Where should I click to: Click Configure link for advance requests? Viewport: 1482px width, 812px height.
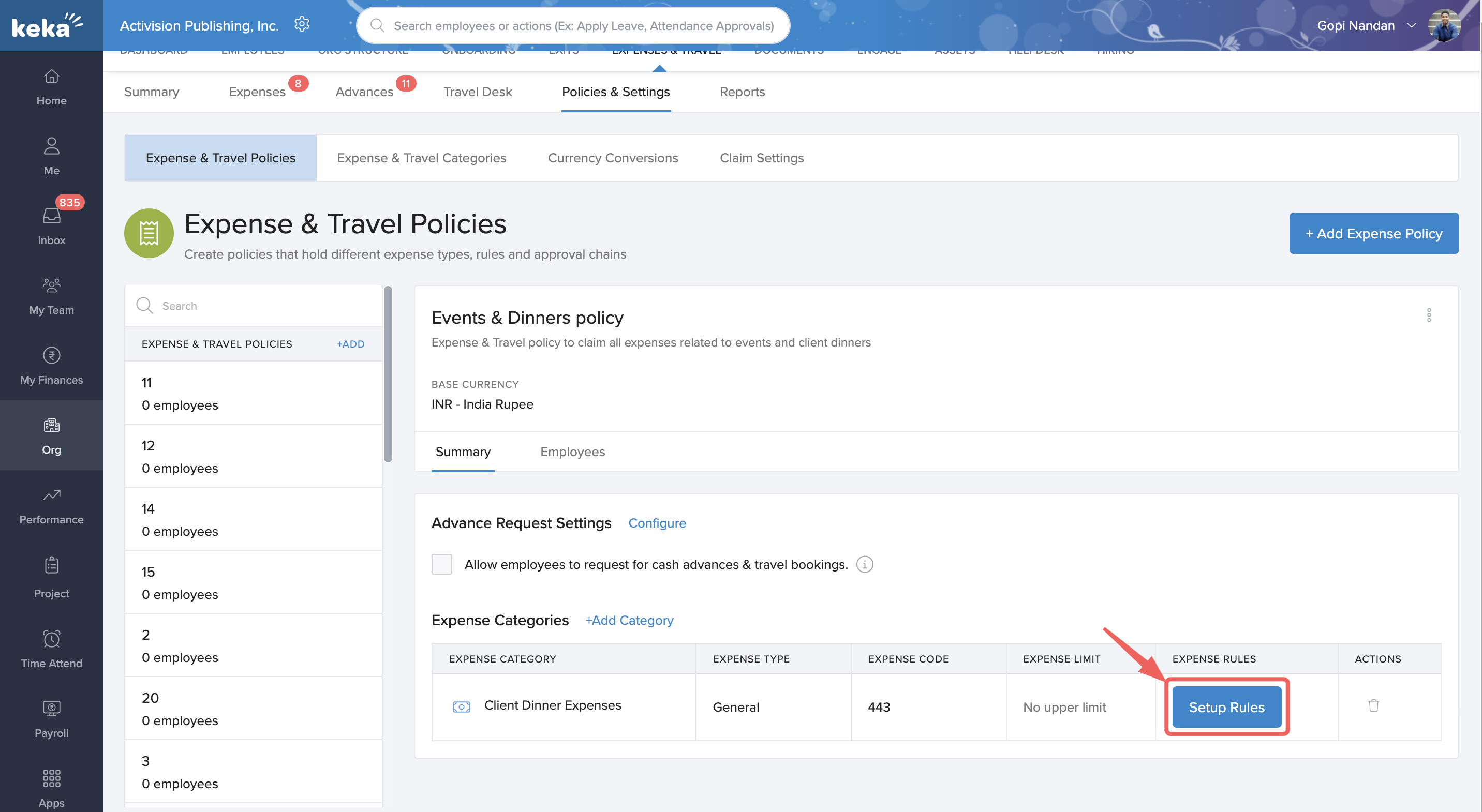point(657,523)
